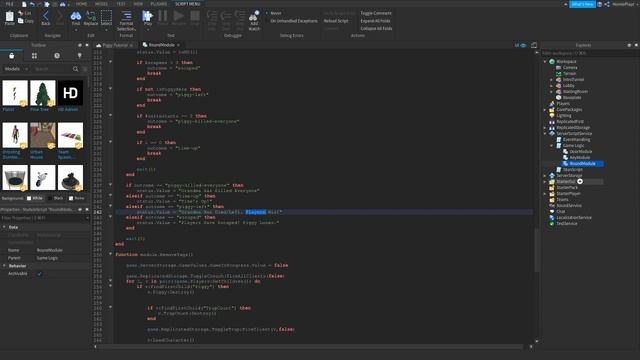Select the Pine Tree model thumbnail
The image size is (640, 360).
tap(42, 93)
